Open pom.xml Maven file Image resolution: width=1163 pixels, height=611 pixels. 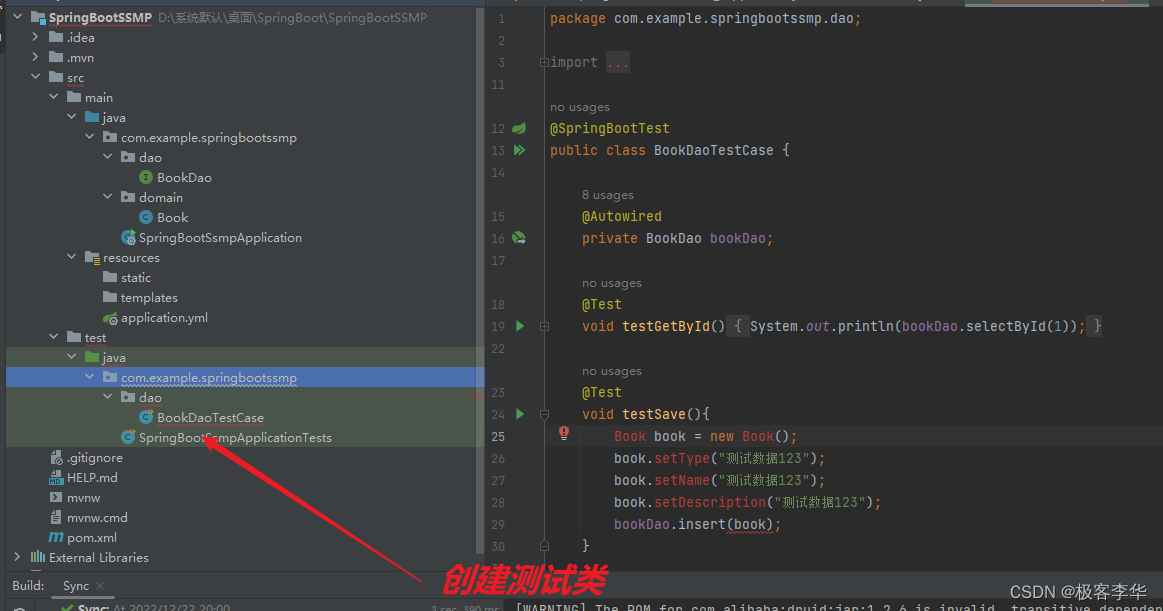[x=92, y=538]
